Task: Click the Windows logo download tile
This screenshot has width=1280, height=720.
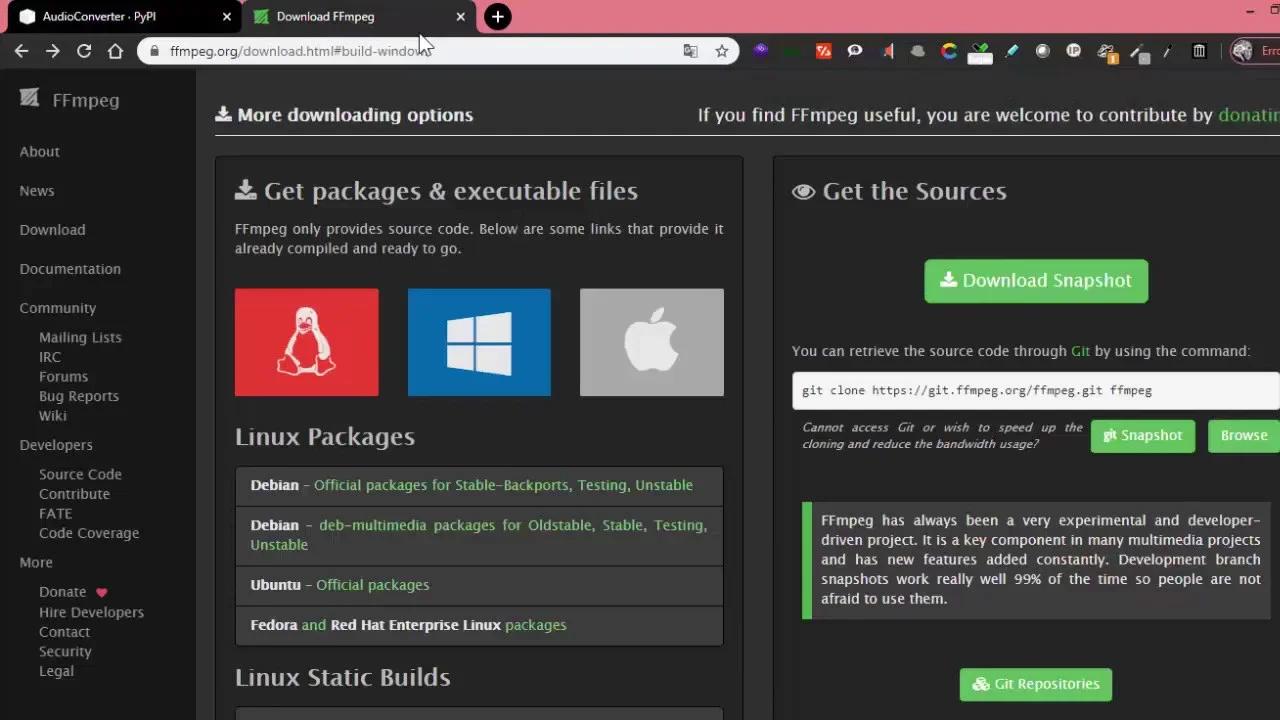Action: pos(478,341)
